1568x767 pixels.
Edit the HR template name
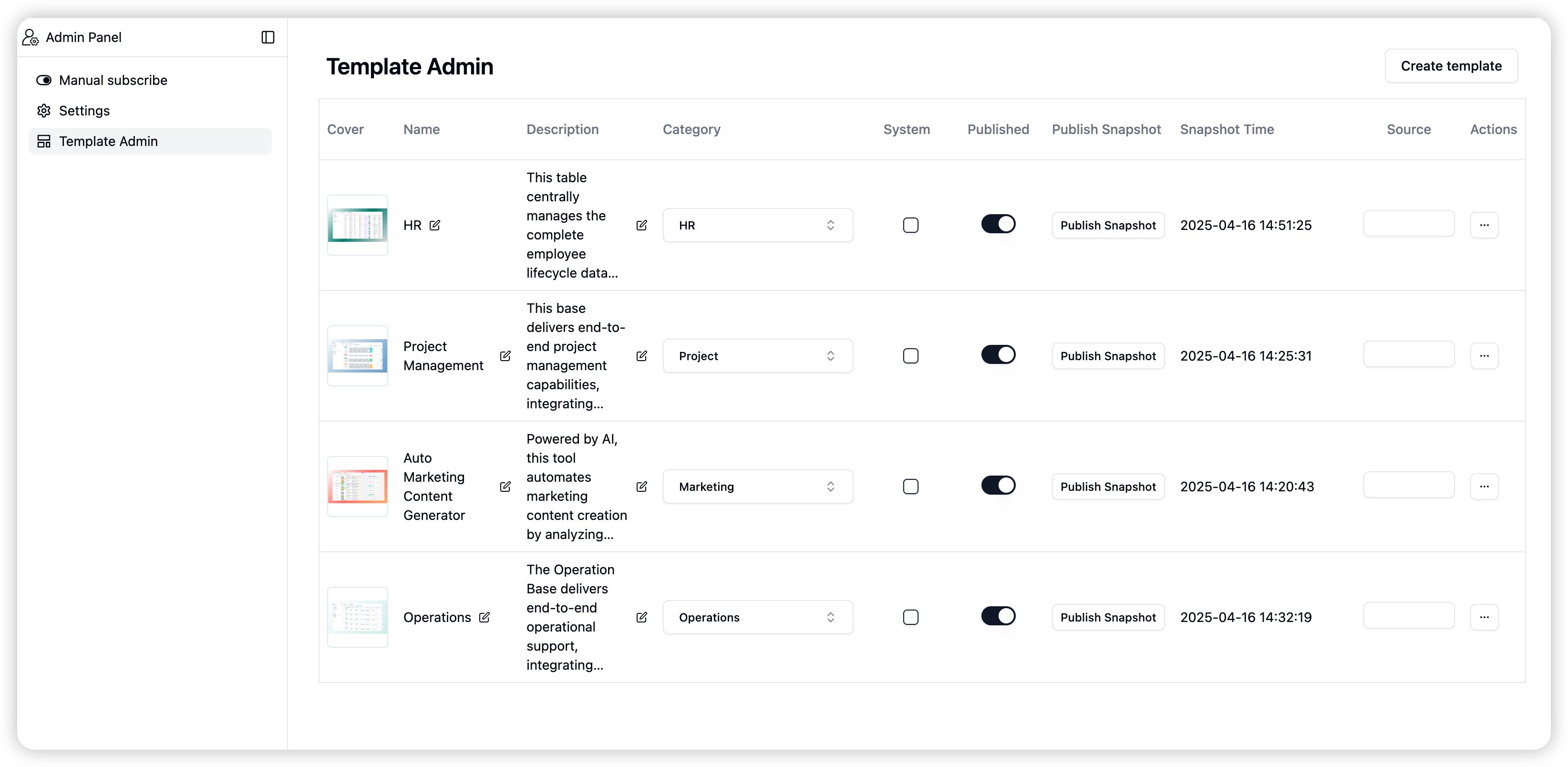click(434, 225)
